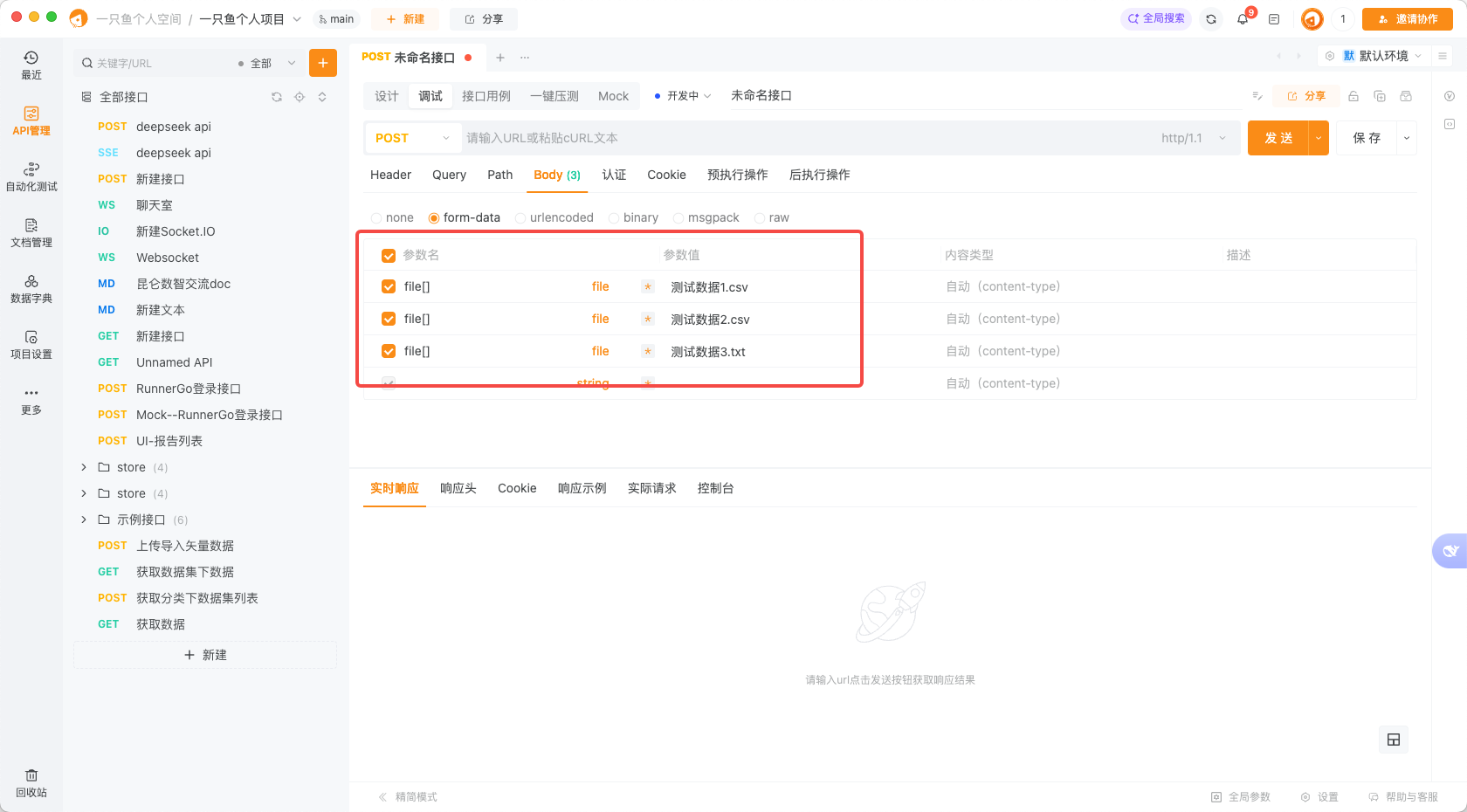This screenshot has width=1467, height=812.
Task: Open the POST request method dropdown
Action: pos(412,138)
